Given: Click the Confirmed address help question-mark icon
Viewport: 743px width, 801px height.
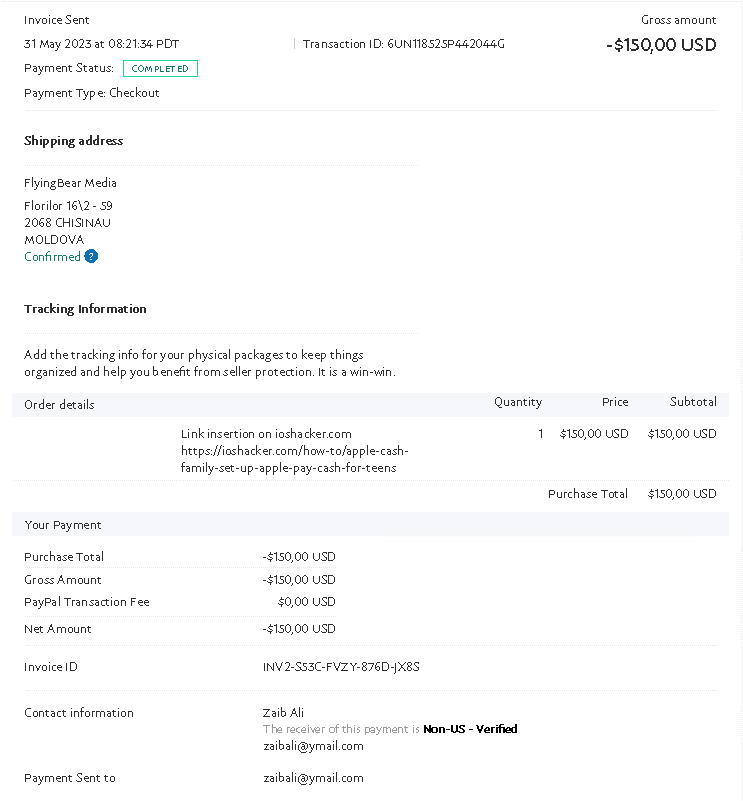Looking at the screenshot, I should pyautogui.click(x=91, y=256).
